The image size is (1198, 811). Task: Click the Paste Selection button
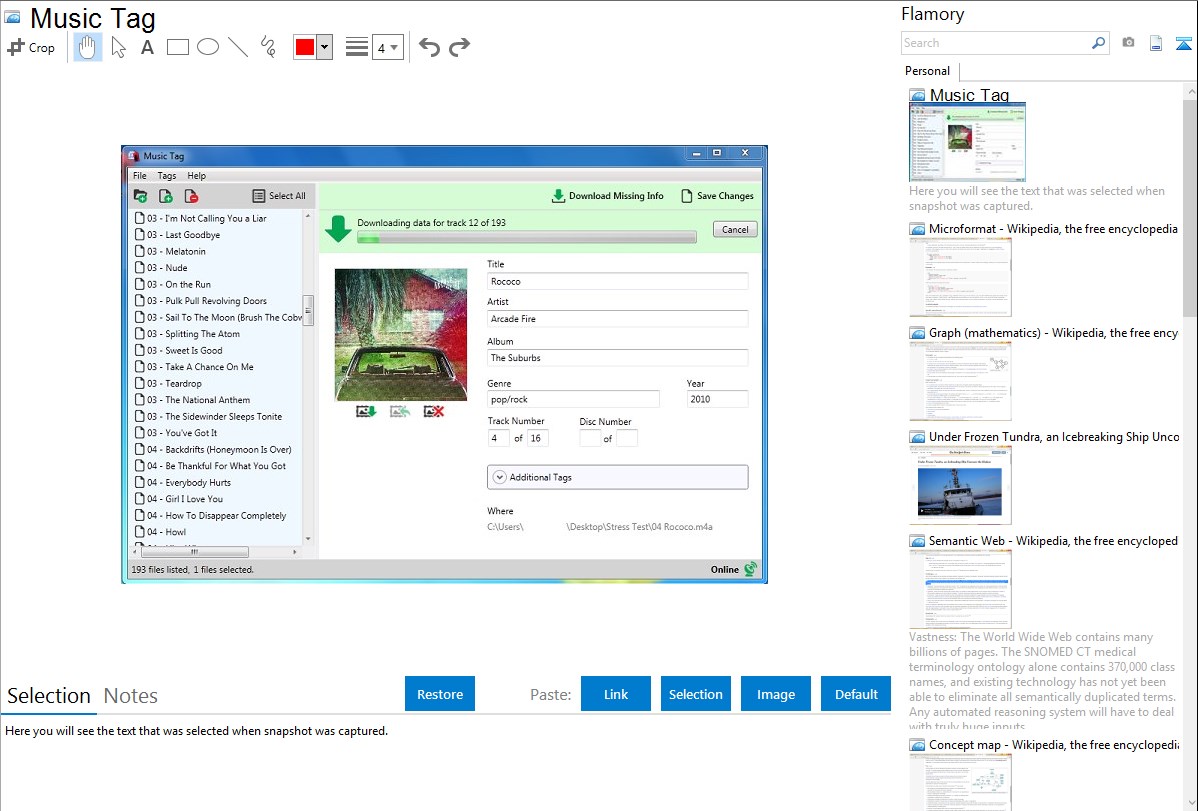pyautogui.click(x=695, y=694)
